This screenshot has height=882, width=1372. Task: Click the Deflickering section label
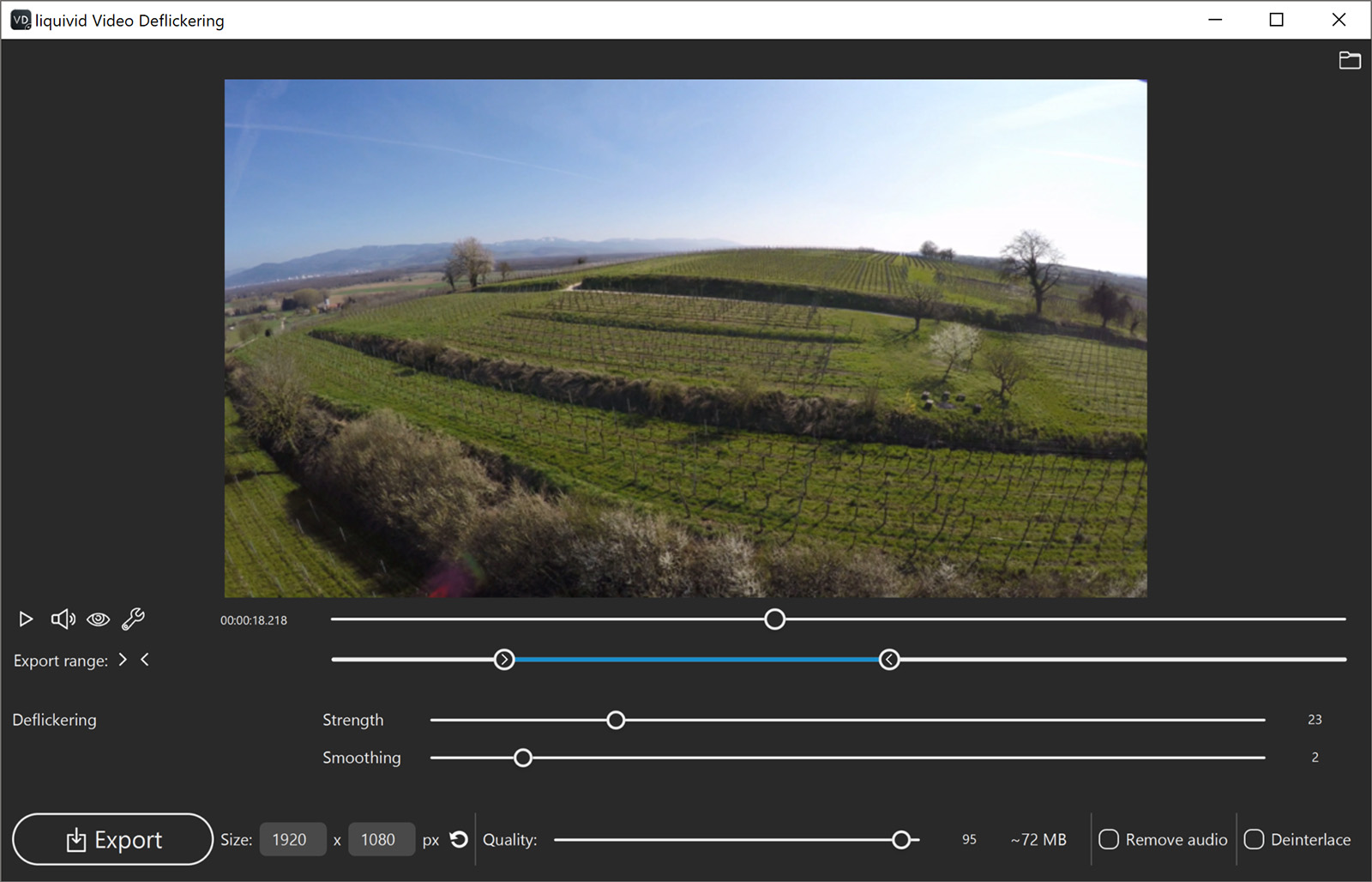coord(54,720)
